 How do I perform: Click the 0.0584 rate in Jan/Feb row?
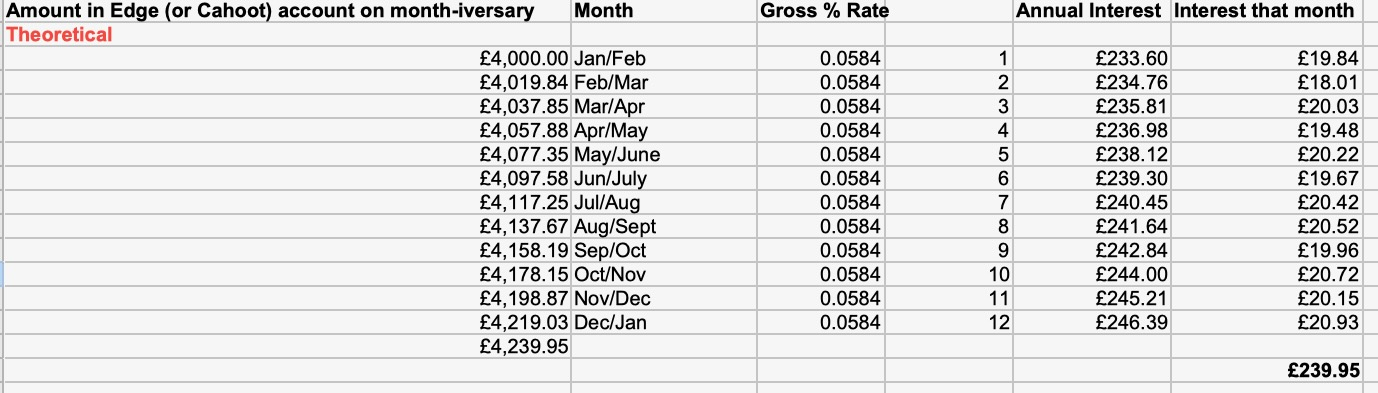coord(823,59)
